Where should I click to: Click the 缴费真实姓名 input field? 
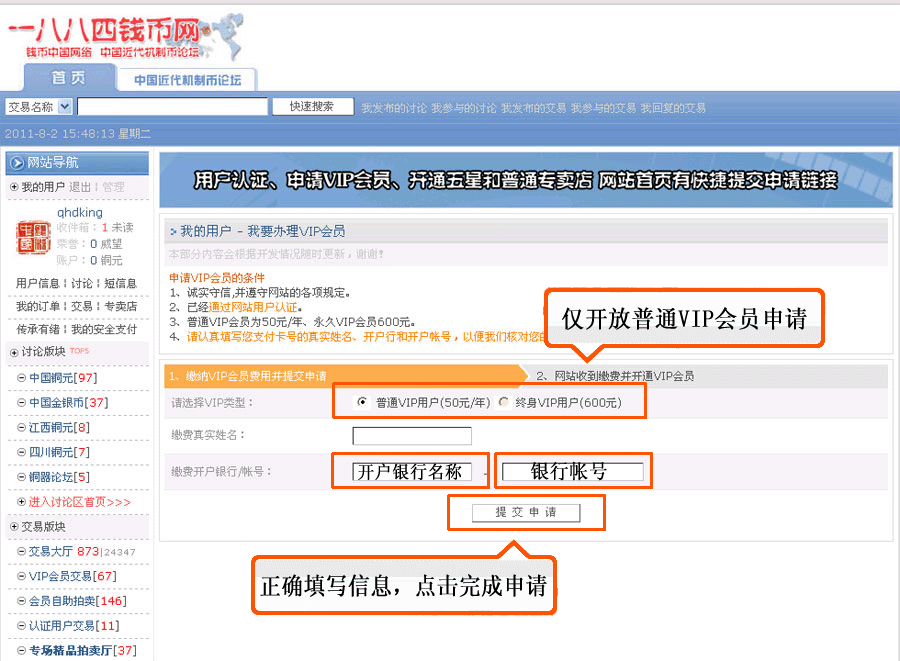[412, 436]
